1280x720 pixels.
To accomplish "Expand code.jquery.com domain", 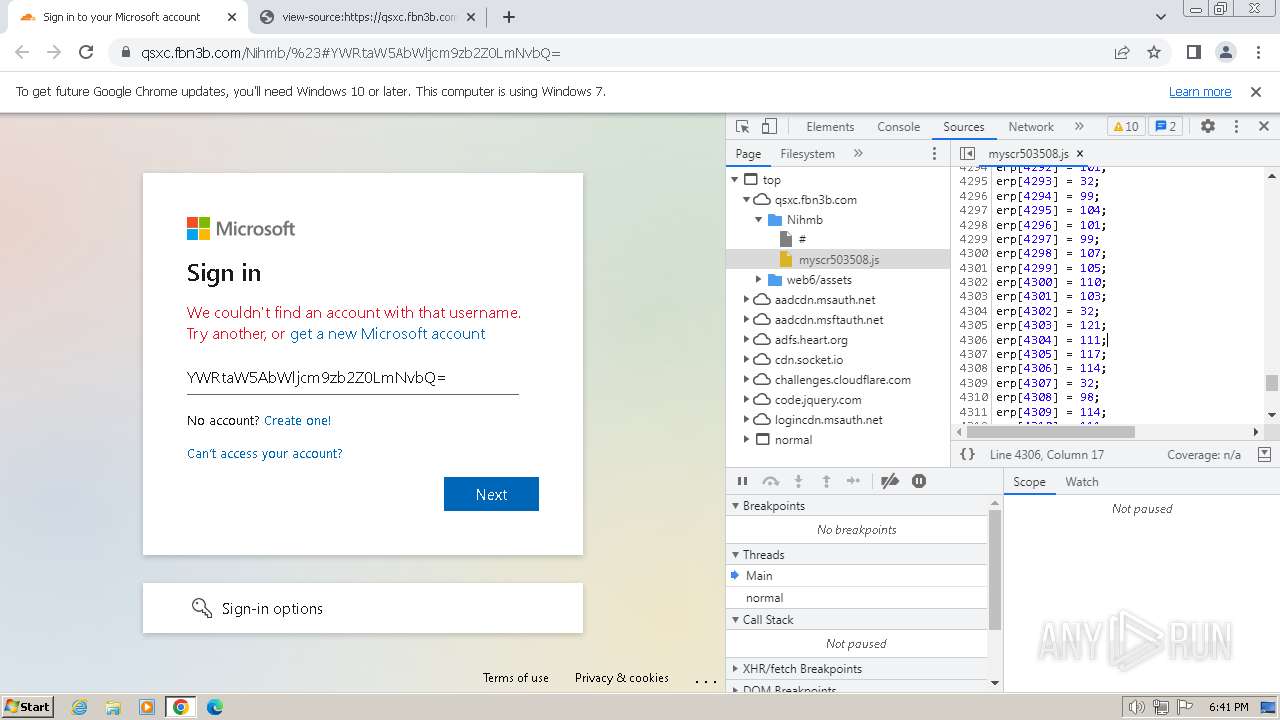I will tap(746, 400).
